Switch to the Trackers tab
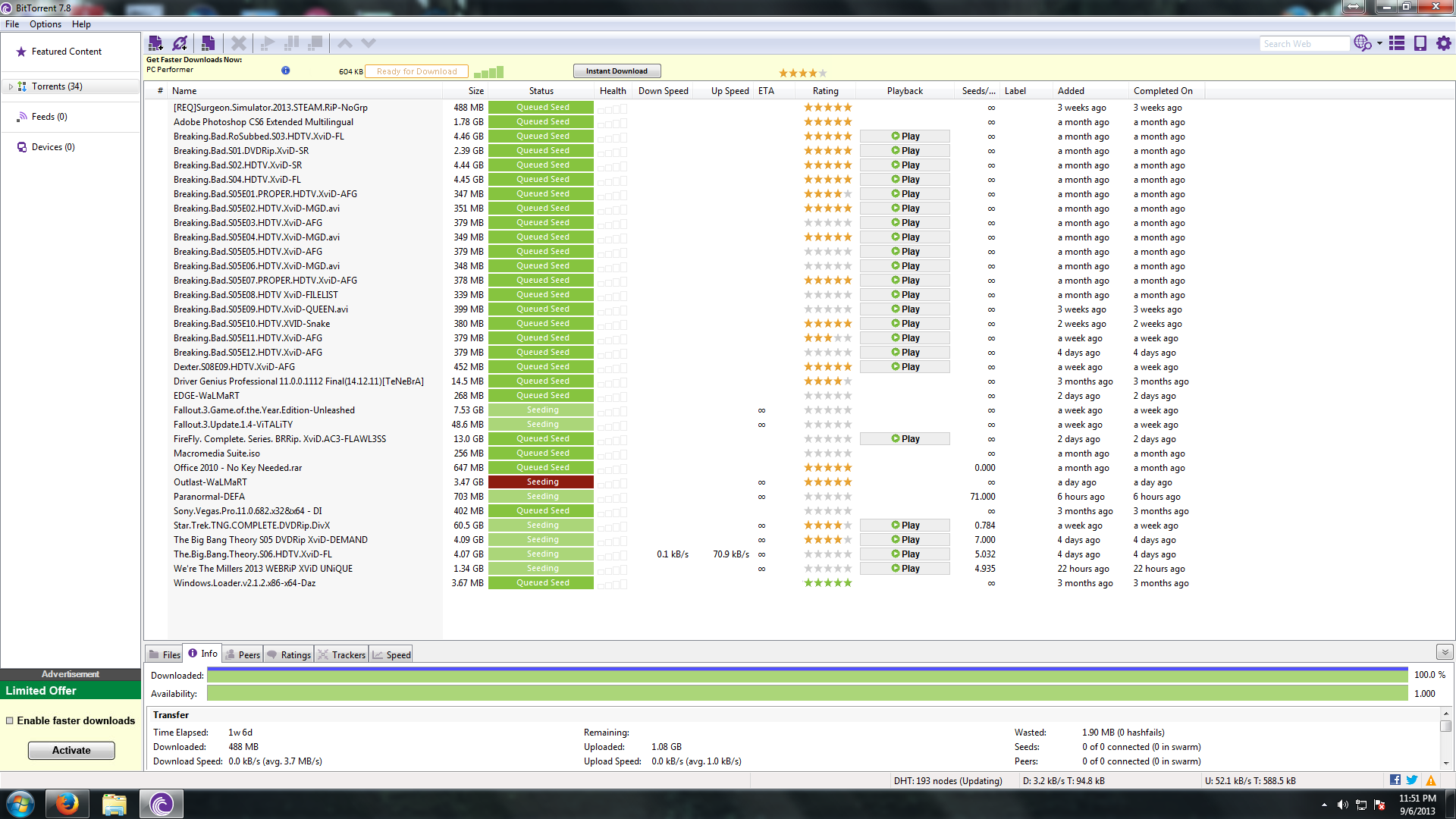 (342, 655)
